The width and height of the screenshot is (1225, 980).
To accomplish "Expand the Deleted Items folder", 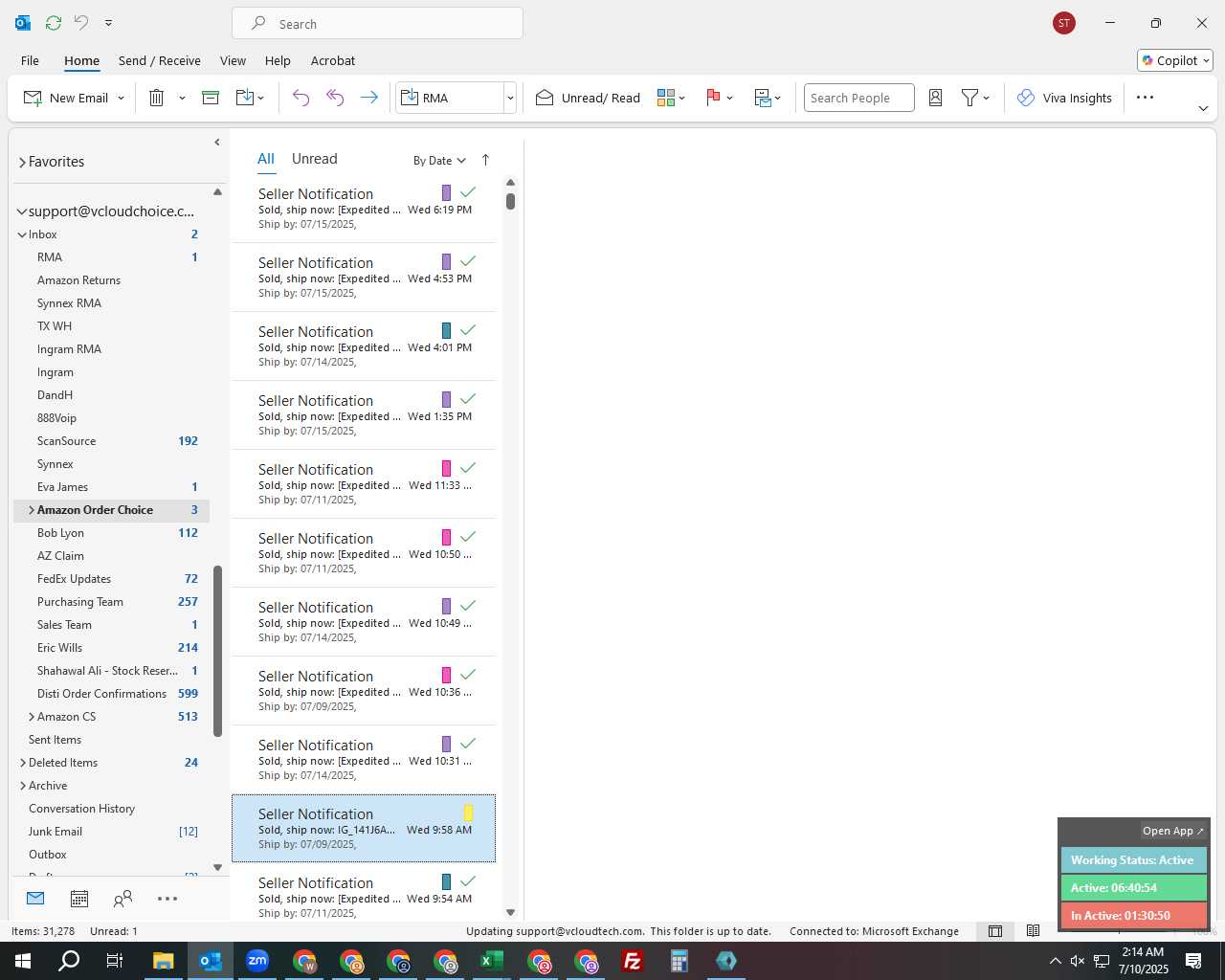I will point(22,763).
